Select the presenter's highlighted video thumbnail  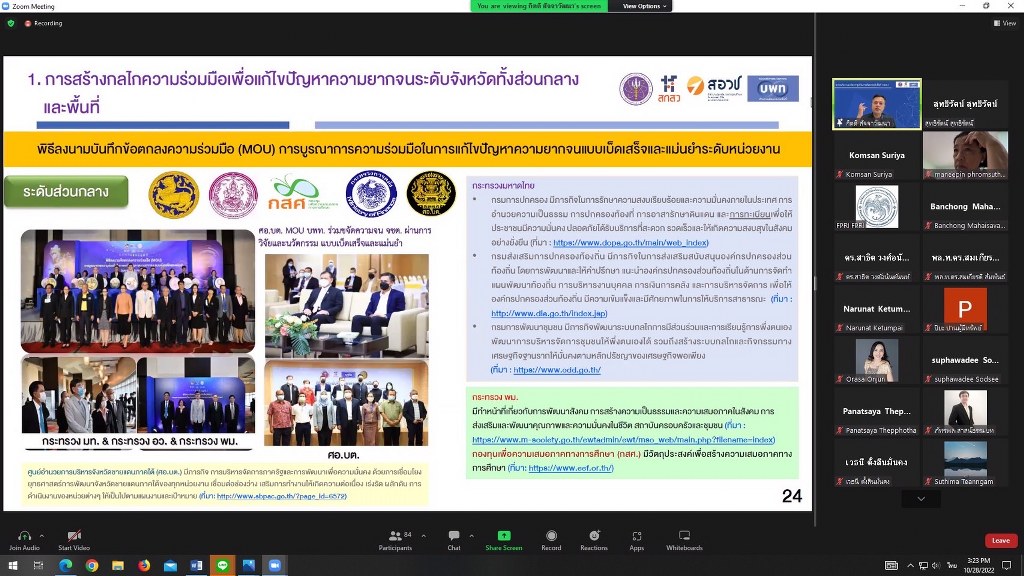[876, 103]
